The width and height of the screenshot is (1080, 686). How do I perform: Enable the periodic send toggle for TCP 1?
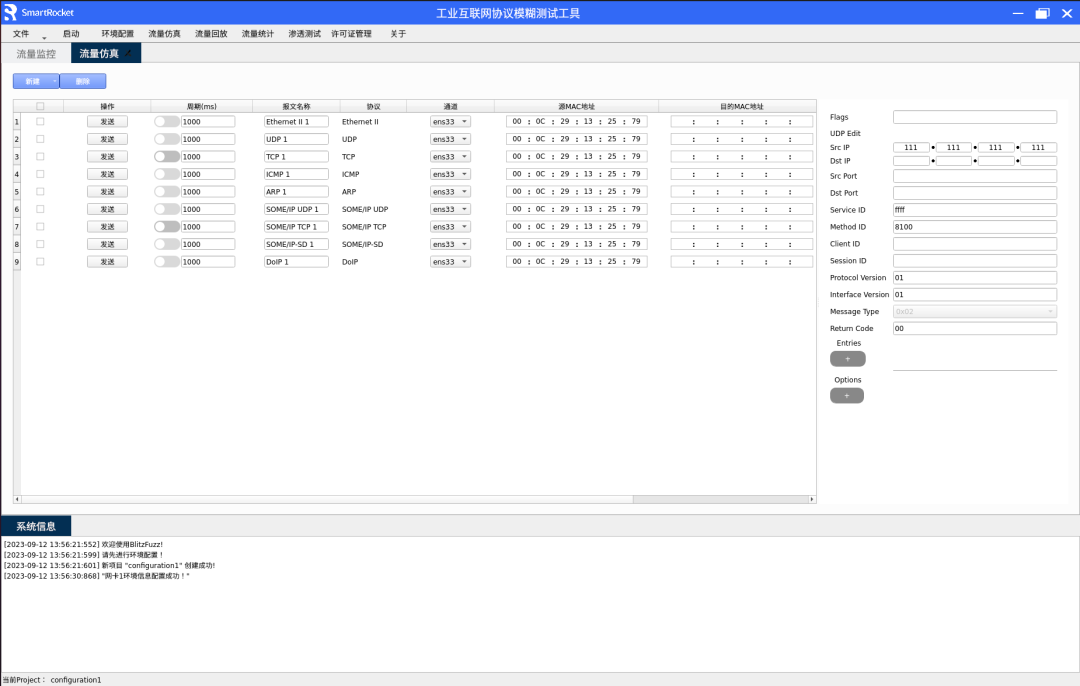tap(166, 157)
